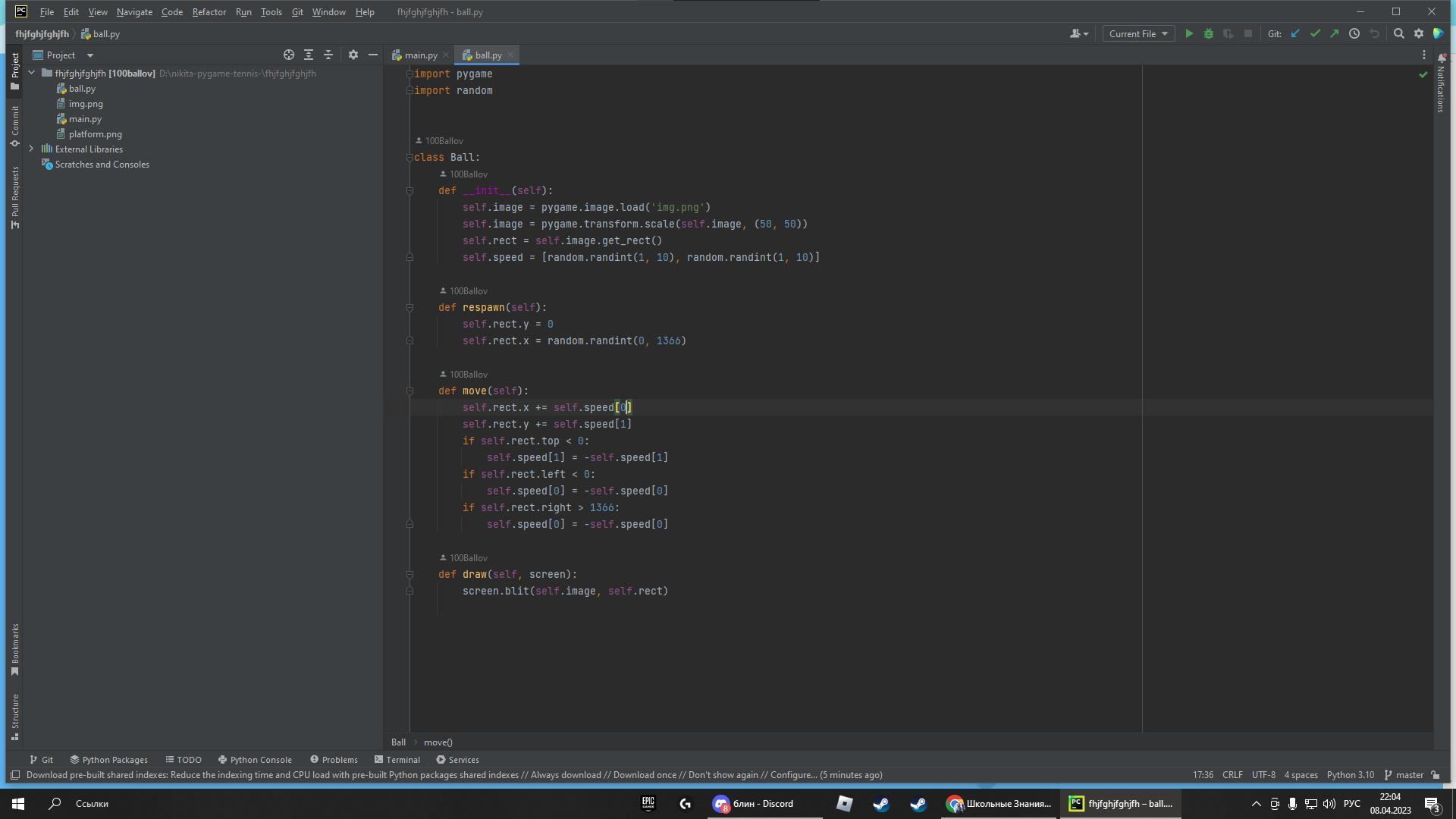The image size is (1456, 819).
Task: Open the Navigate menu
Action: pos(134,12)
